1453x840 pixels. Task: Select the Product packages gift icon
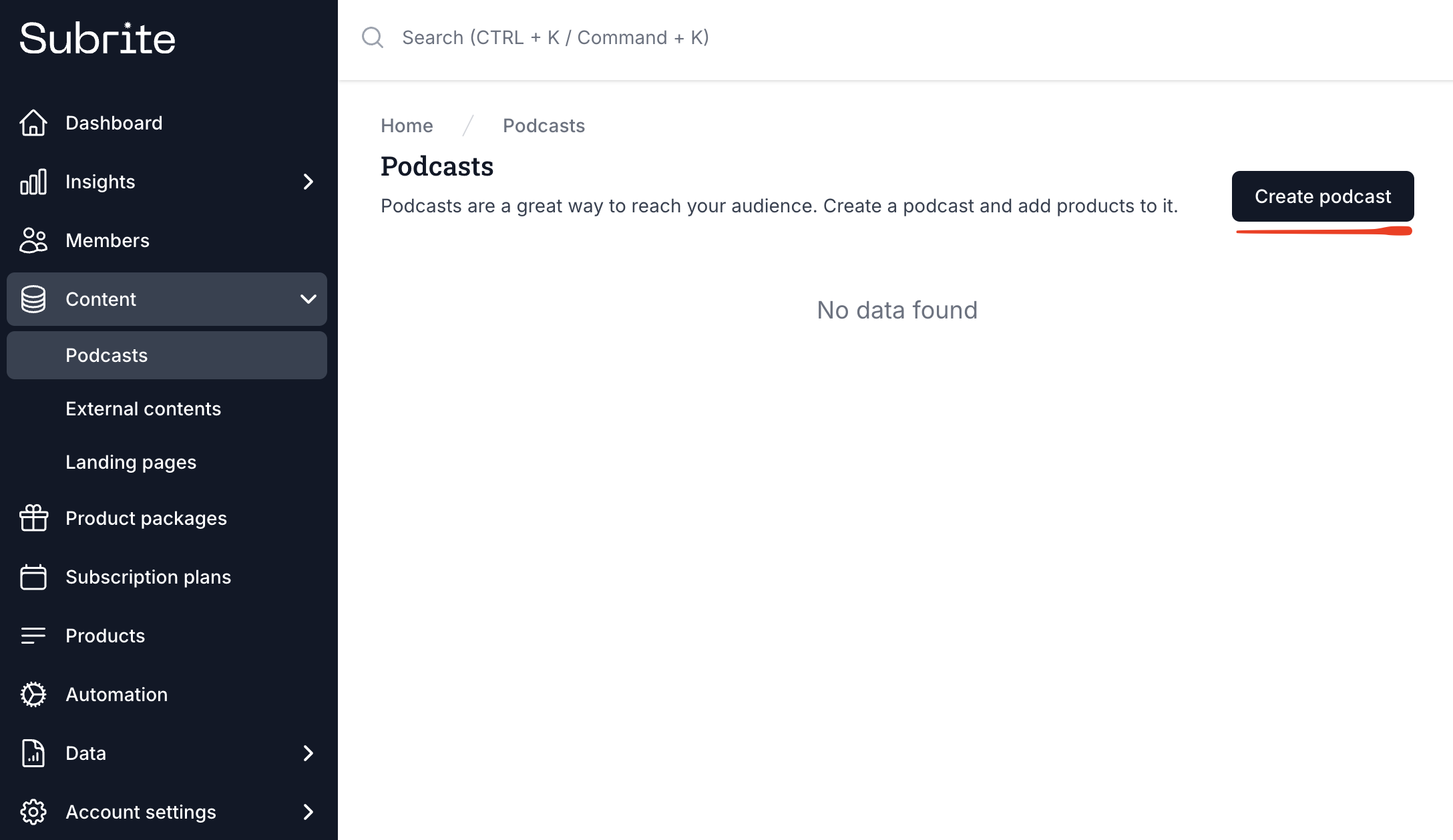[33, 518]
